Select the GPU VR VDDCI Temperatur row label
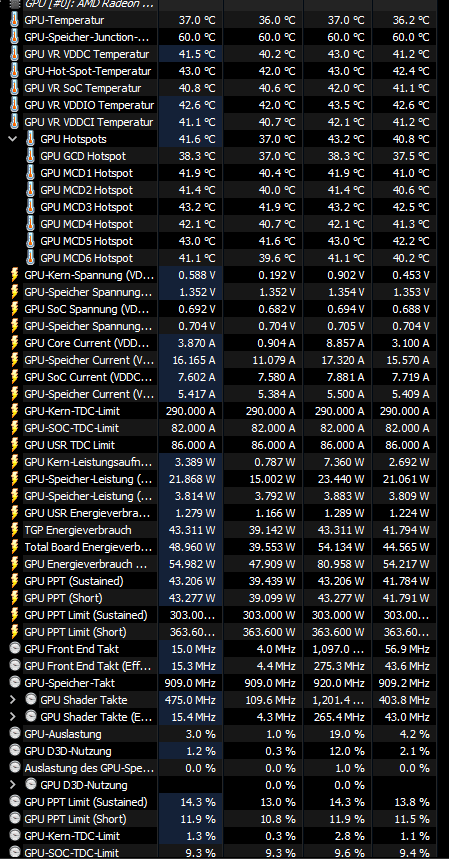 pos(89,122)
